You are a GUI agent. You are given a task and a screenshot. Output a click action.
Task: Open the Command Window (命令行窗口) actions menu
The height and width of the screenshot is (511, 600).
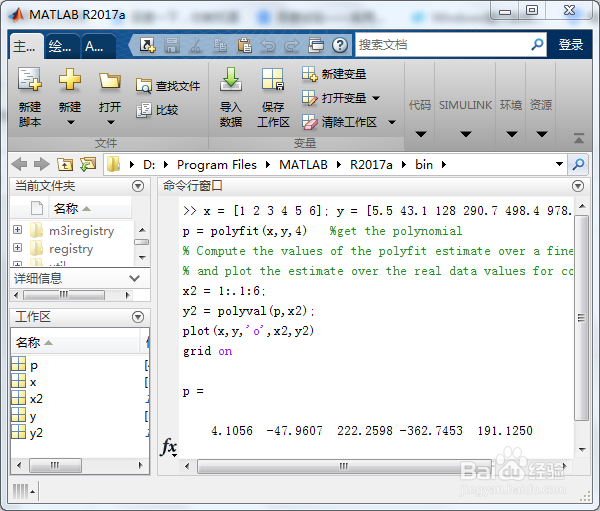pos(578,186)
